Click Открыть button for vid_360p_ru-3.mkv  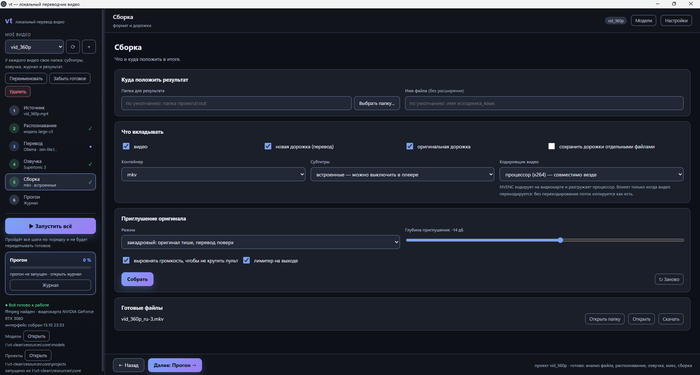point(641,319)
